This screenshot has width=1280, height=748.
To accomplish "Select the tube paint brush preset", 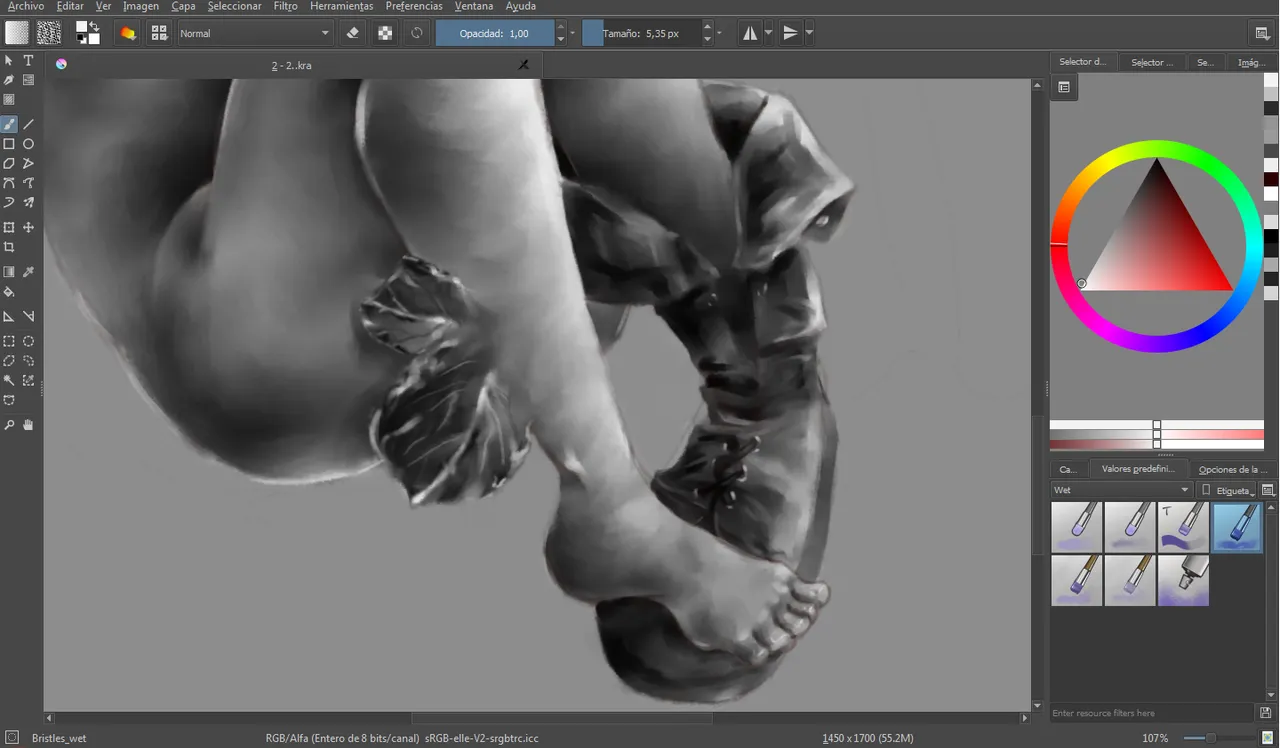I will pyautogui.click(x=1184, y=580).
